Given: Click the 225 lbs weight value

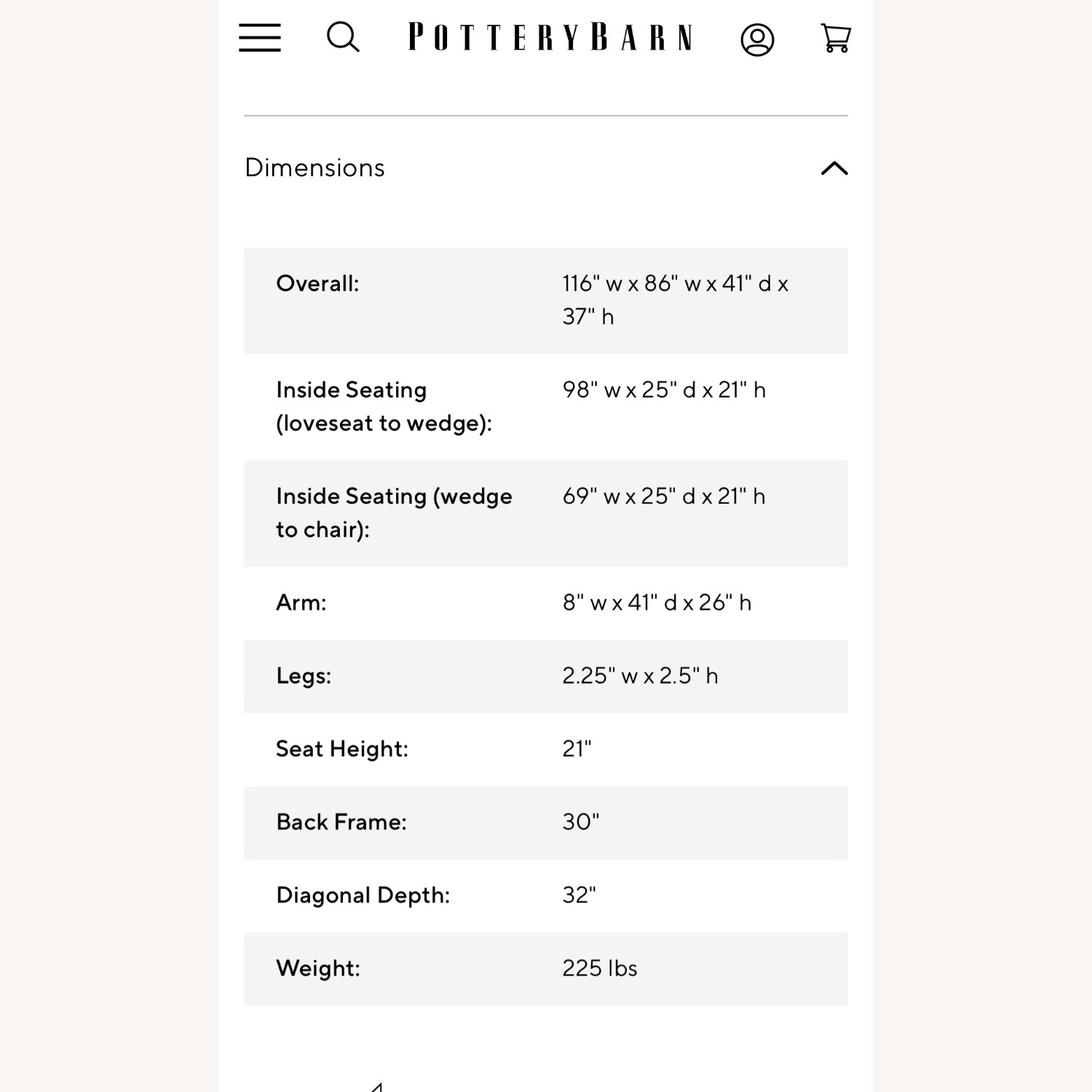Looking at the screenshot, I should [599, 969].
